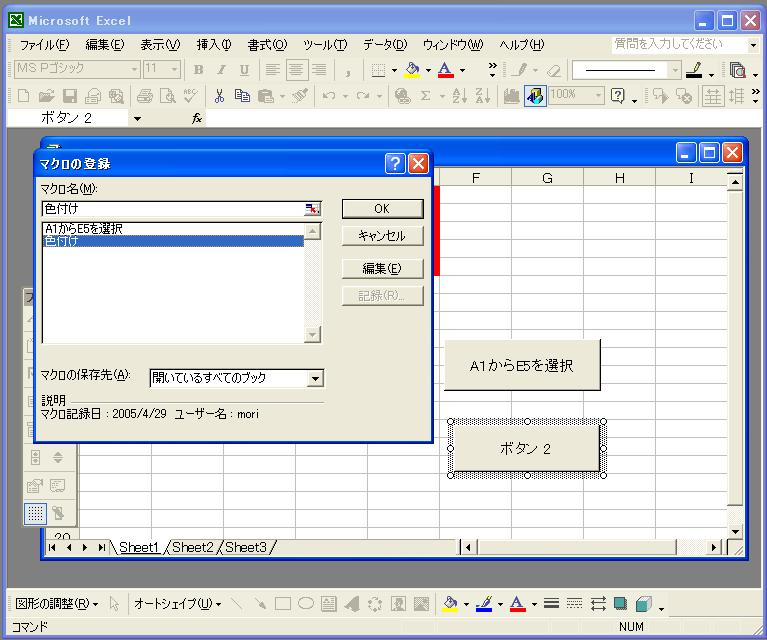Center align text in formatting toolbar
Image resolution: width=767 pixels, height=640 pixels.
(x=296, y=70)
